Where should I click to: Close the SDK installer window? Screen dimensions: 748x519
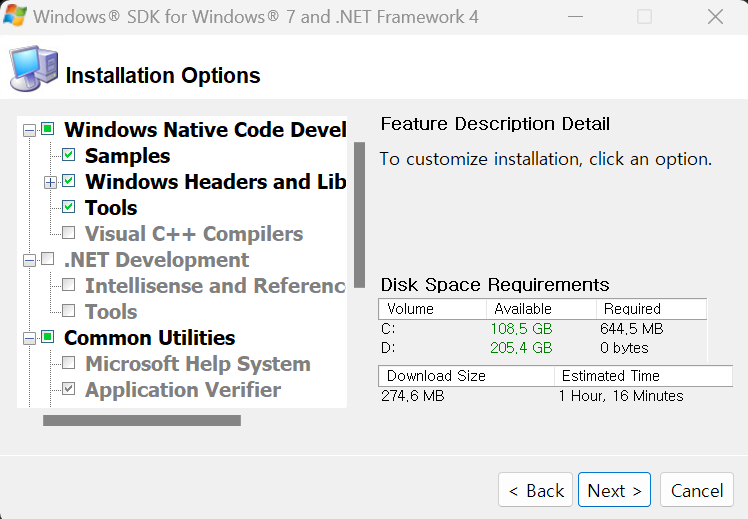[715, 17]
